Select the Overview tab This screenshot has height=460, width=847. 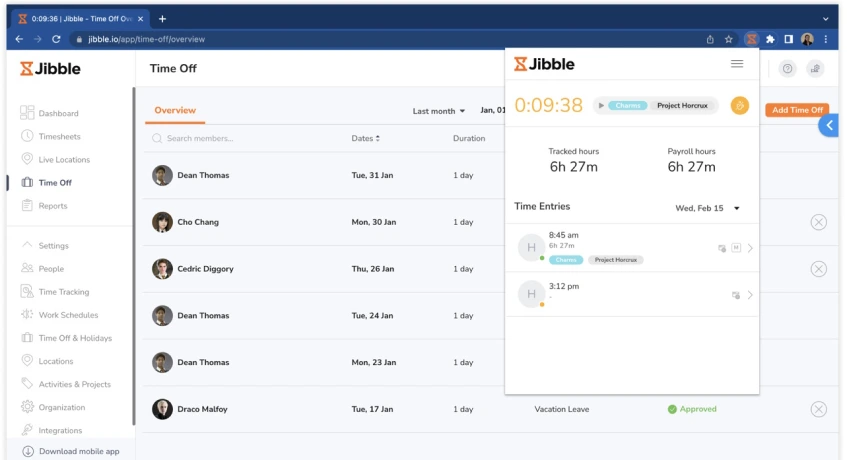pyautogui.click(x=175, y=110)
